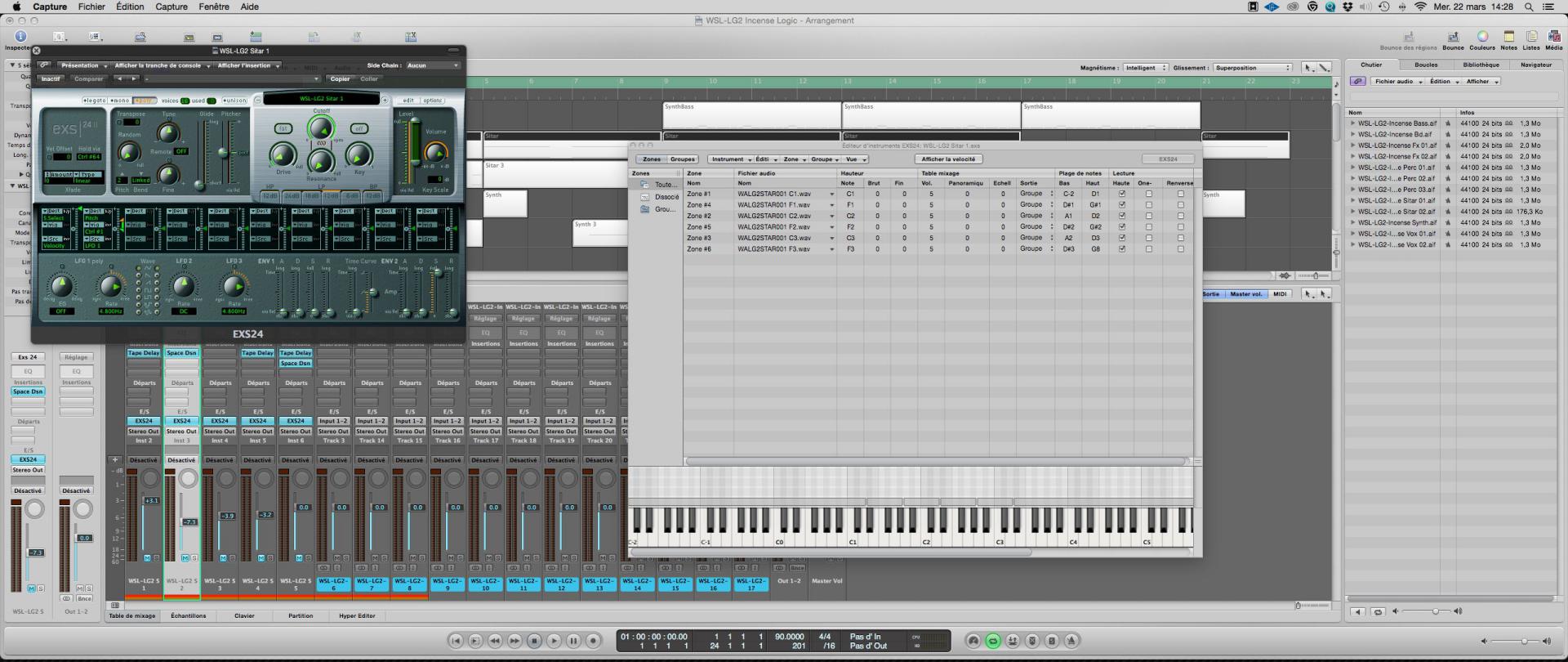Select the Toute... zones group icon
This screenshot has height=662, width=1568.
coord(645,185)
